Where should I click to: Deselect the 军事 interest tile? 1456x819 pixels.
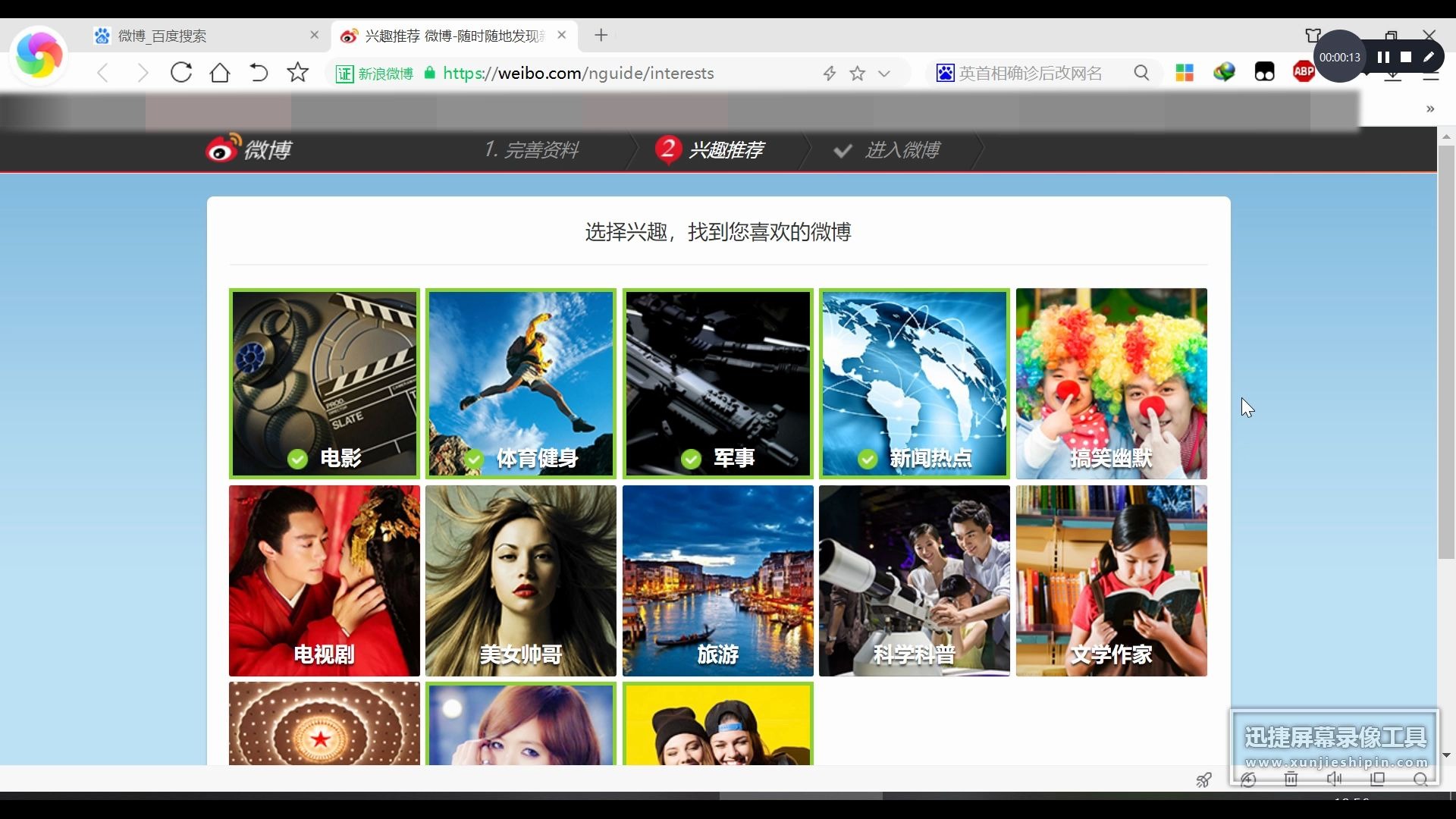(x=718, y=384)
